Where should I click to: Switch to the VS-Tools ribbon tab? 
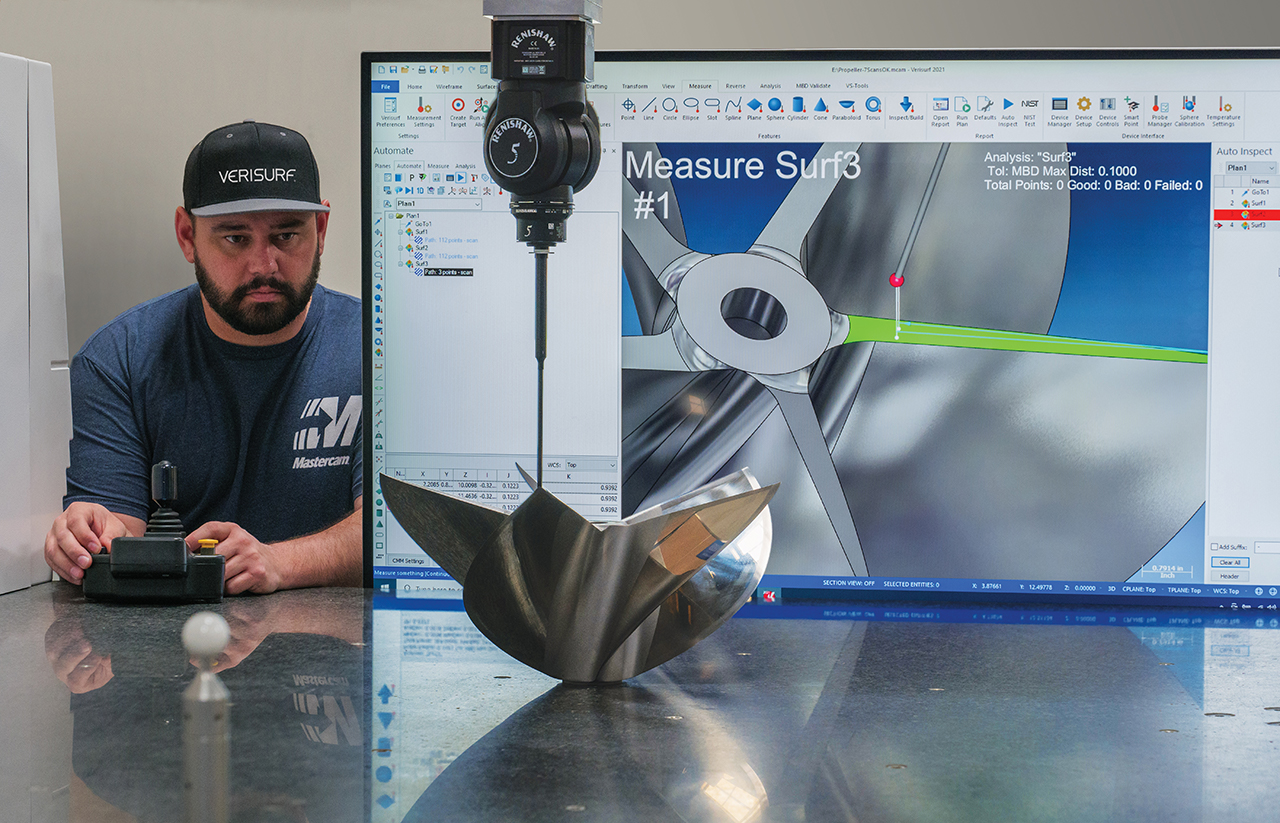point(857,86)
